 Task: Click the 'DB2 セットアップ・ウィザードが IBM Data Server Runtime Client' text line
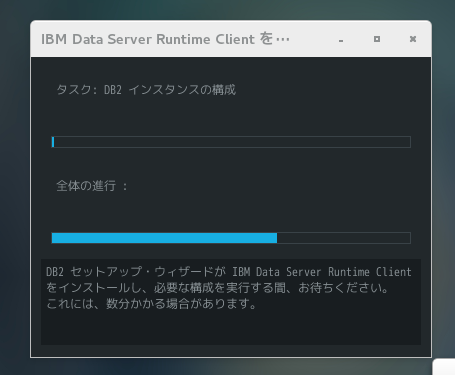click(229, 272)
